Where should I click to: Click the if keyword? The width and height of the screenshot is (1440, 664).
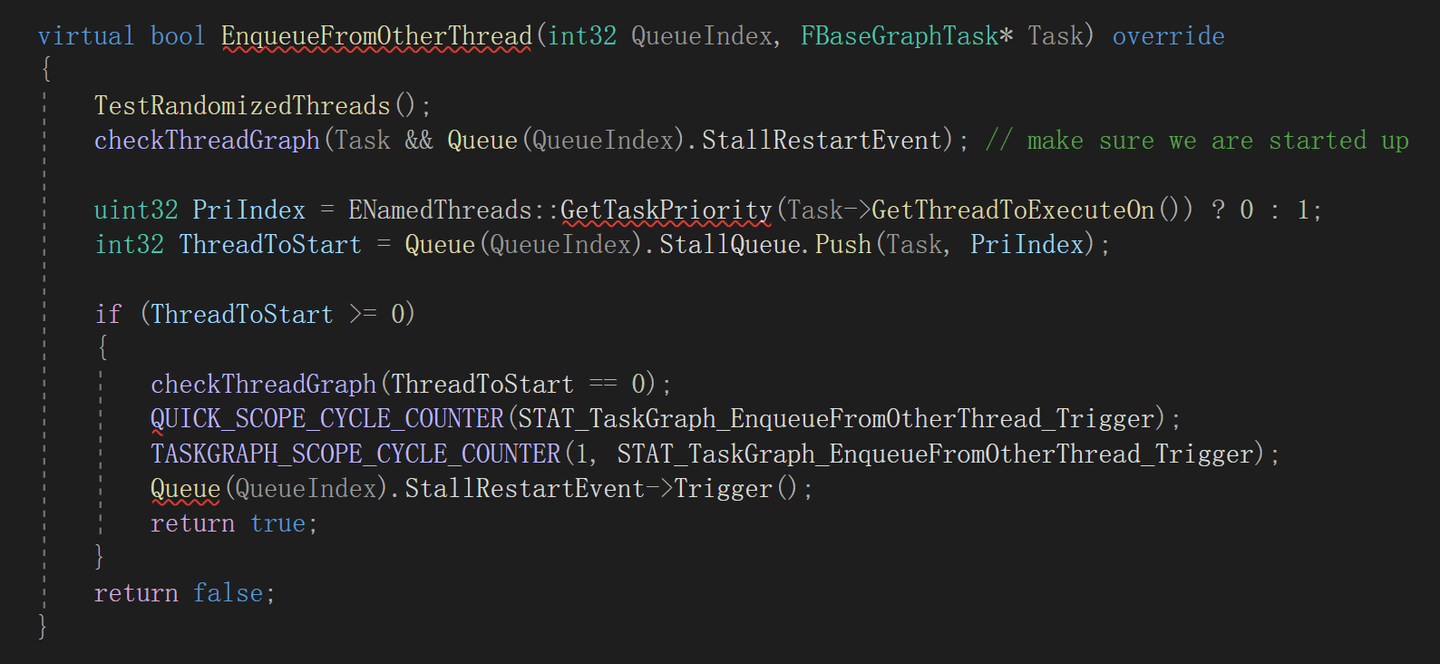tap(108, 315)
